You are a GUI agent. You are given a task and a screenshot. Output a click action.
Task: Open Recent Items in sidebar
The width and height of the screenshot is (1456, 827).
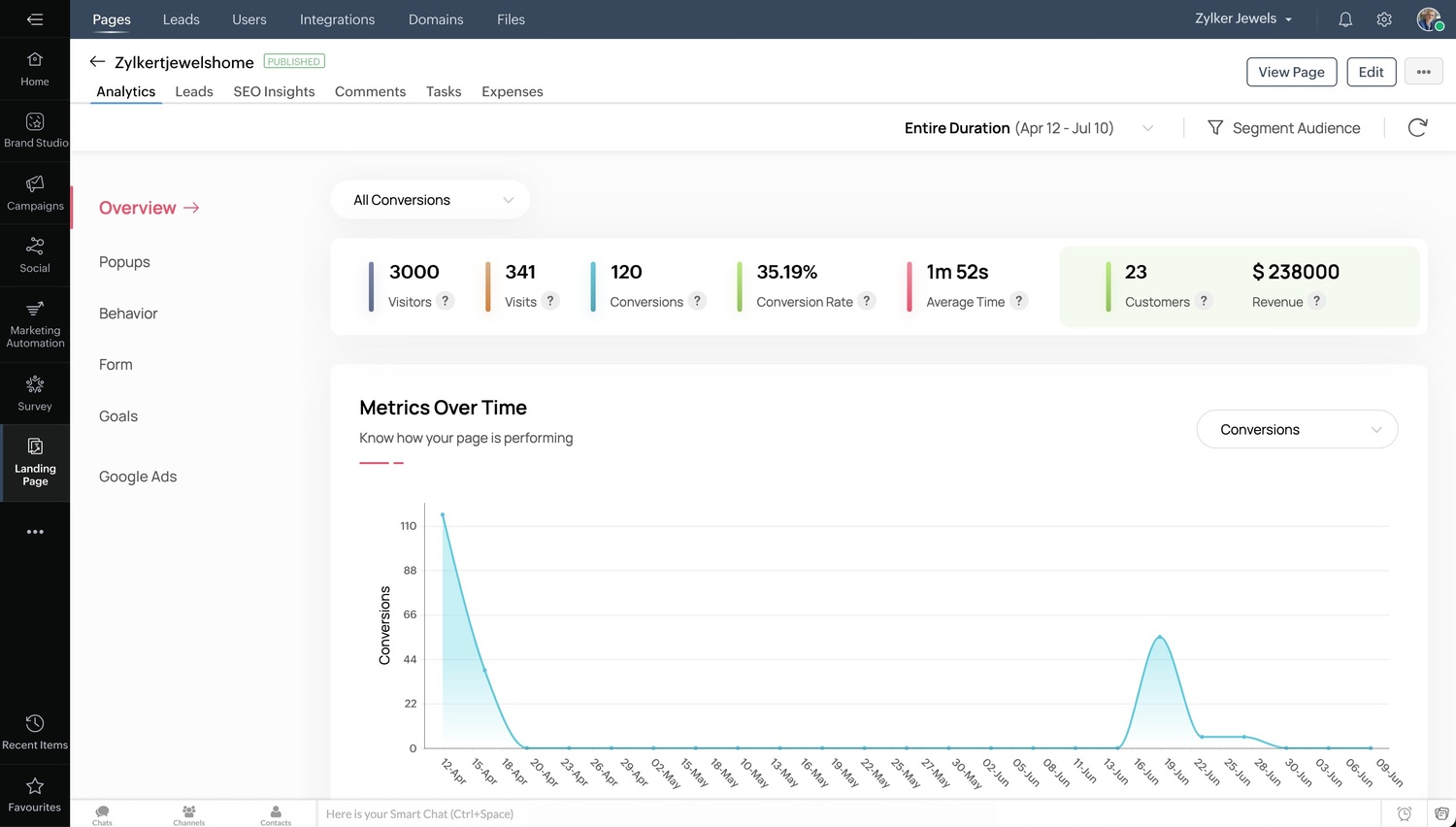pos(35,732)
